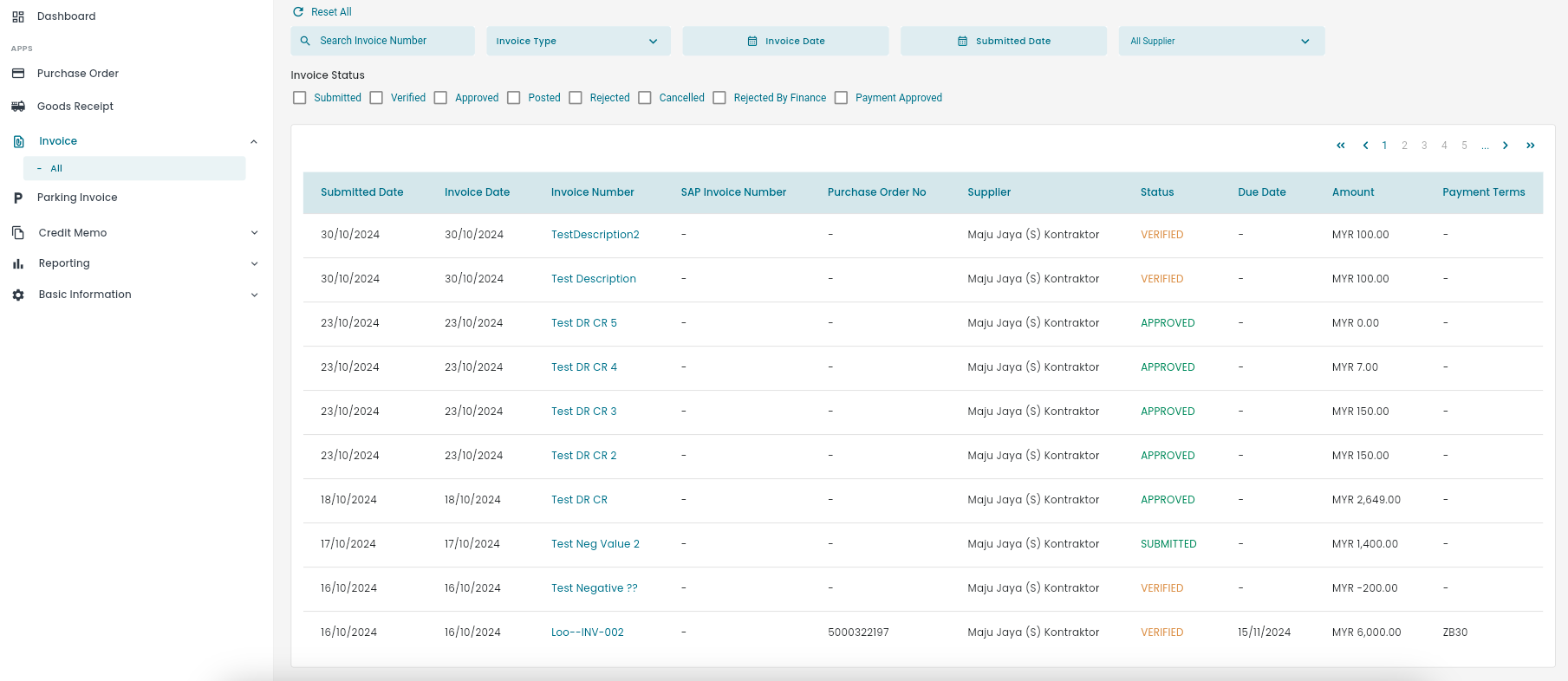Viewport: 1568px width, 681px height.
Task: Open invoice Test DR CR 5
Action: [584, 323]
